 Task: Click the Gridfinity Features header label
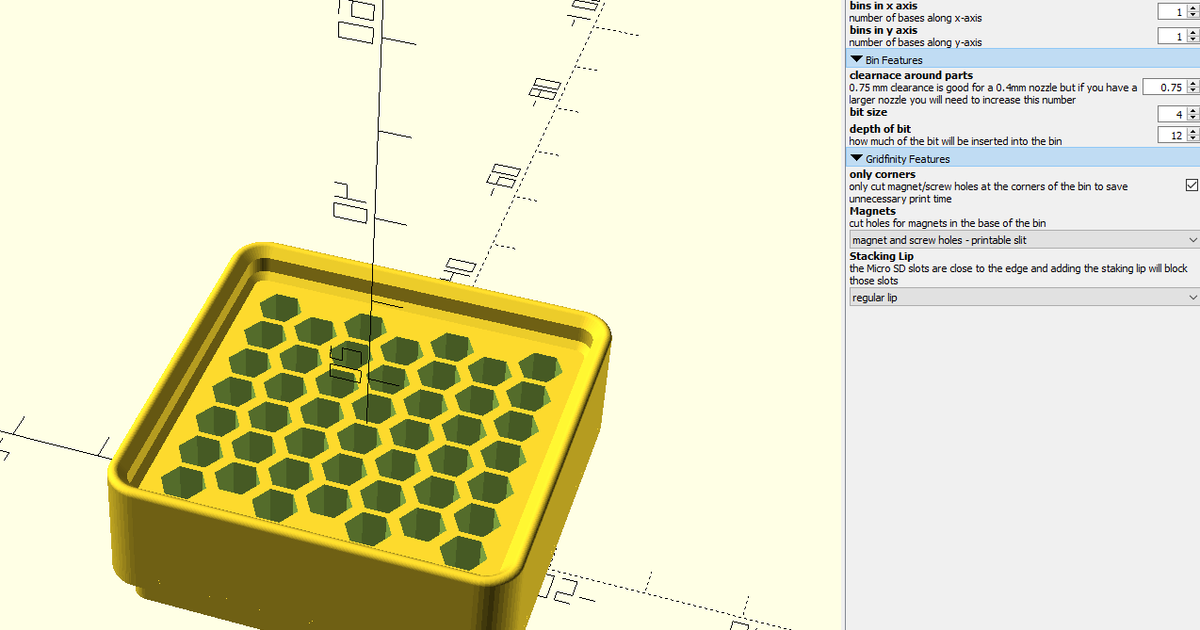905,158
